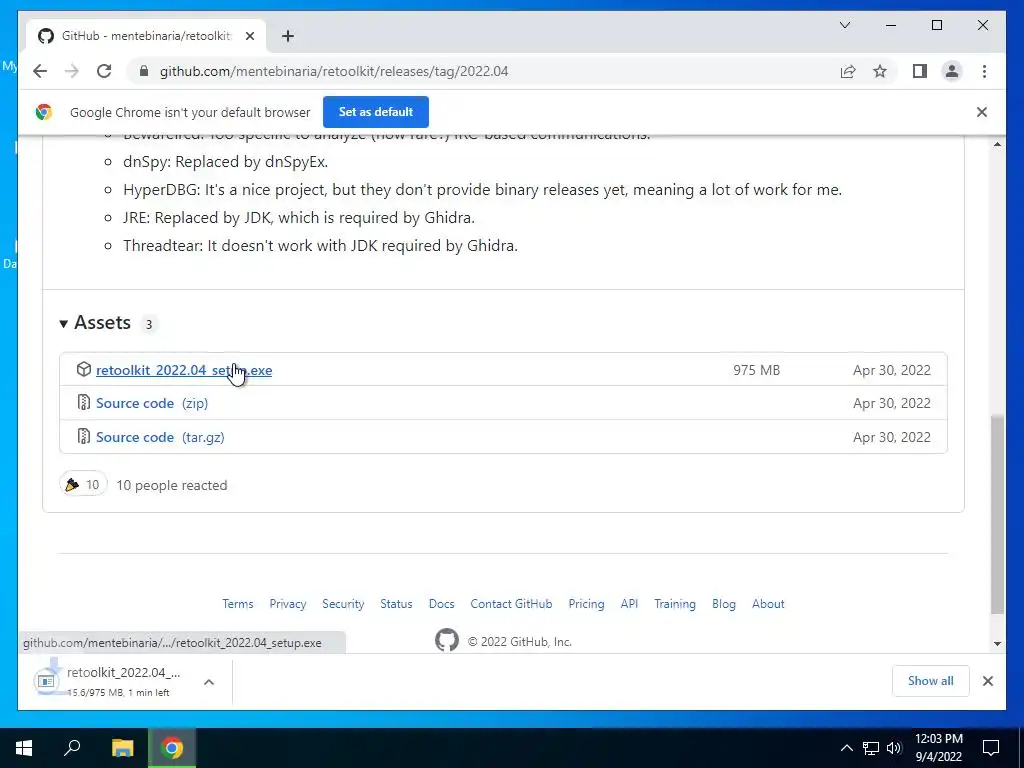Viewport: 1024px width, 768px height.
Task: Open the Chrome three-dot menu
Action: (984, 71)
